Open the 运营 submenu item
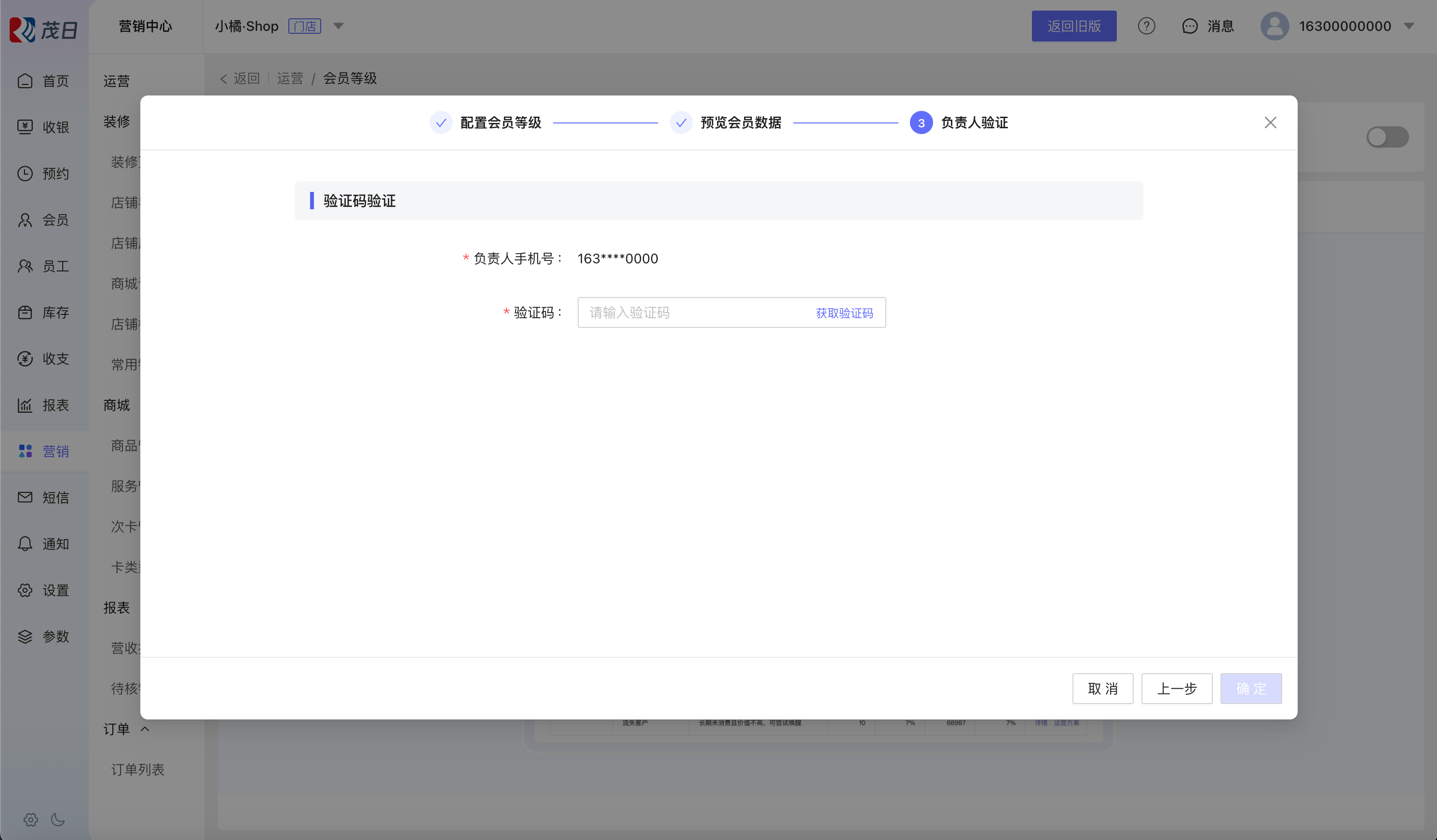Image resolution: width=1437 pixels, height=840 pixels. point(116,81)
